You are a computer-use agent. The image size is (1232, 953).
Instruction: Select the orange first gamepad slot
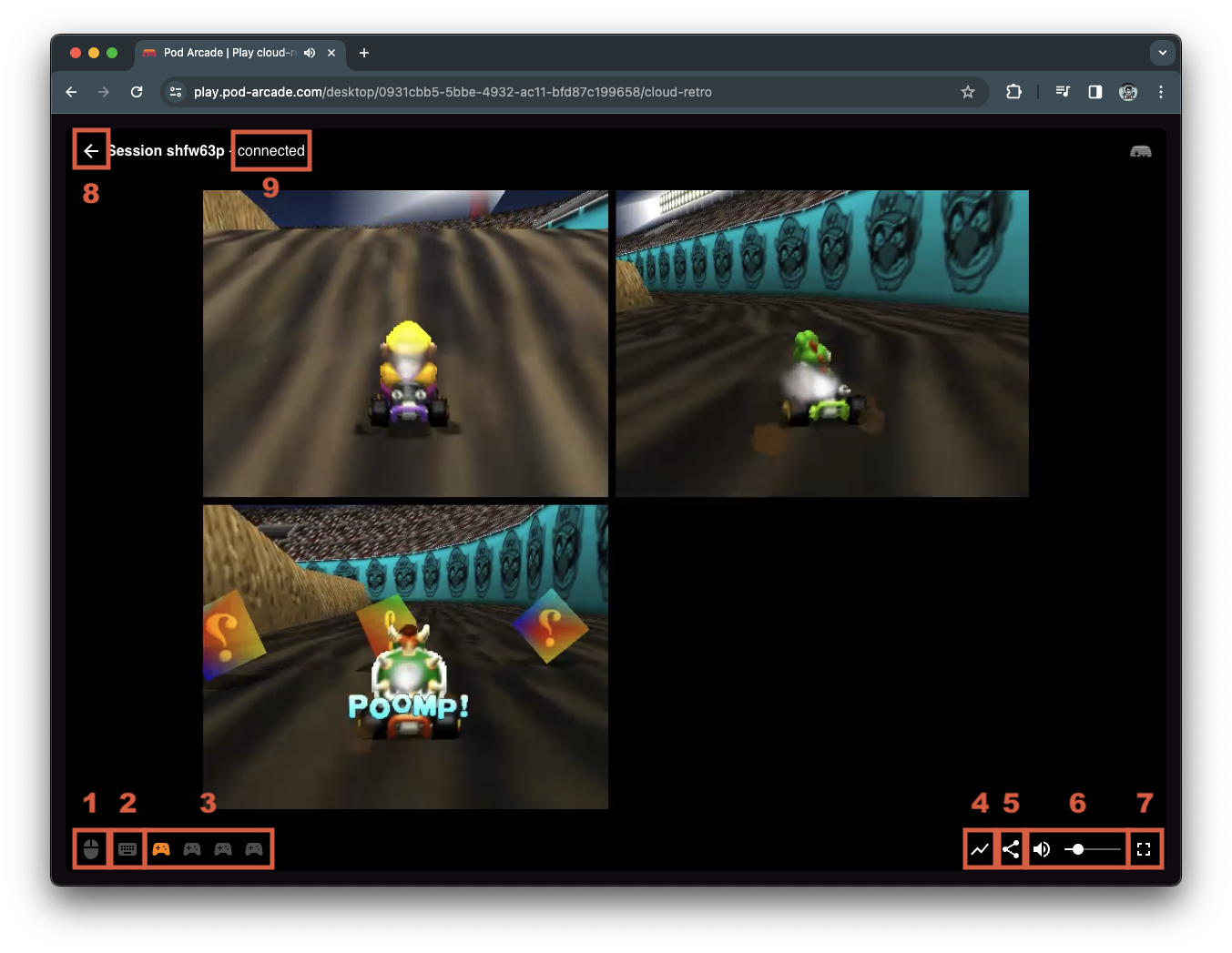click(x=161, y=849)
